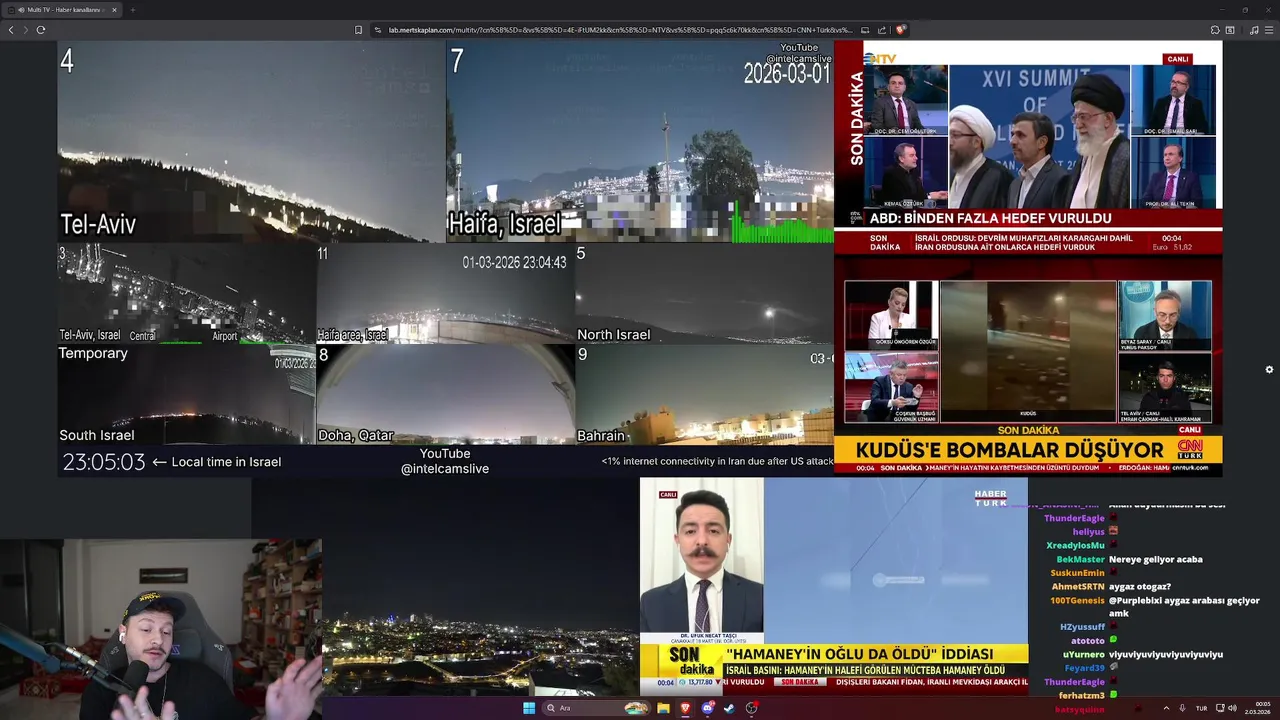Open the clock showing 2.03.2026
This screenshot has width=1280, height=720.
pyautogui.click(x=1258, y=708)
